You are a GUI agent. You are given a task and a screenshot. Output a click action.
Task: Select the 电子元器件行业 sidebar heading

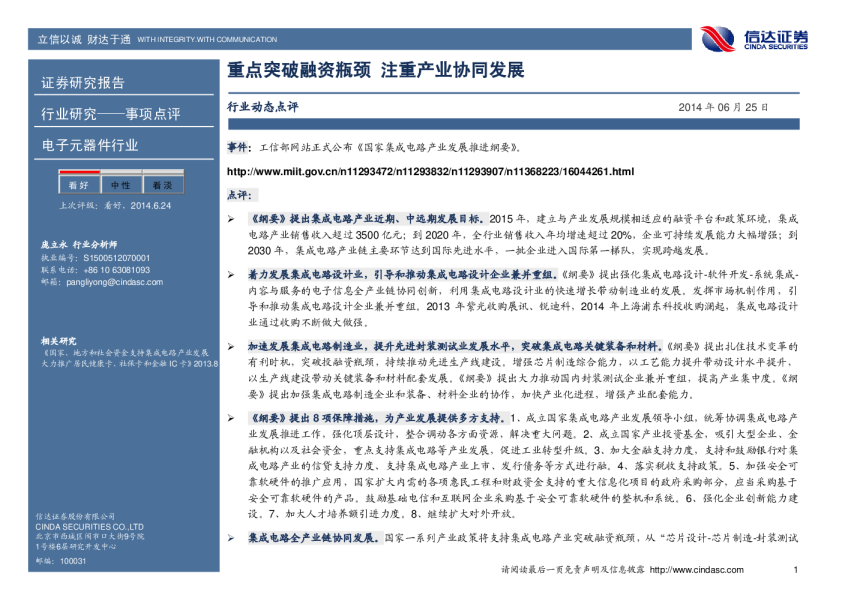[x=90, y=145]
